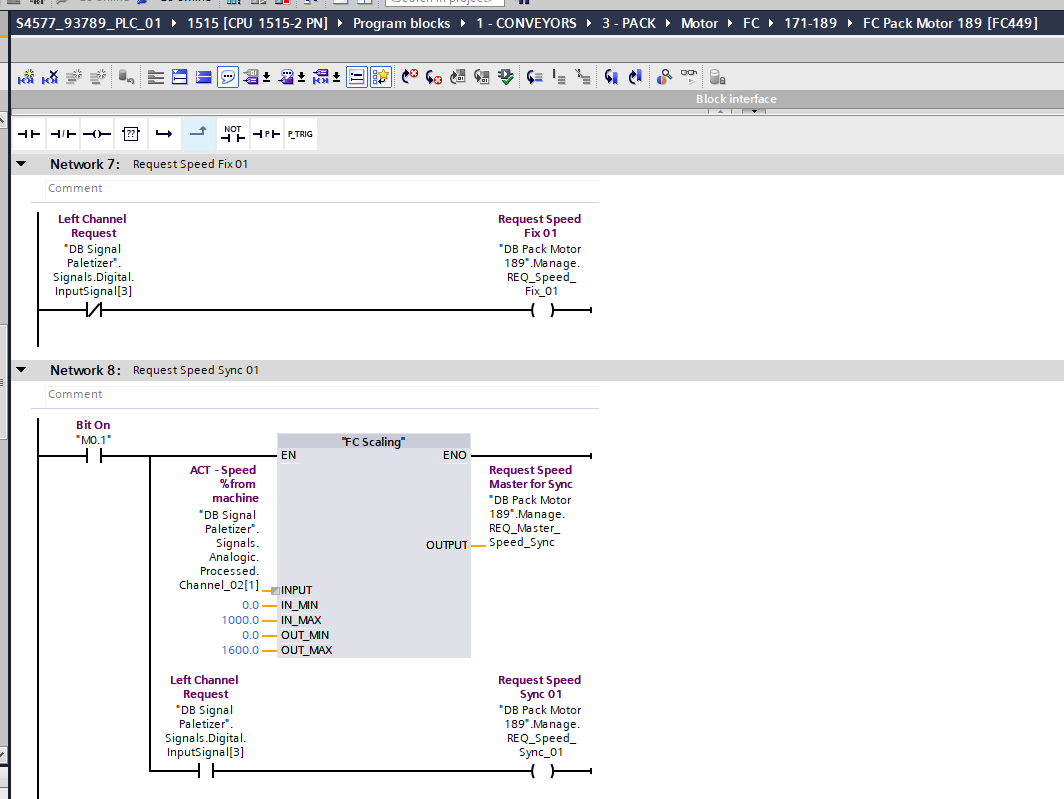
Task: Click the reset start values database icon
Action: [126, 77]
